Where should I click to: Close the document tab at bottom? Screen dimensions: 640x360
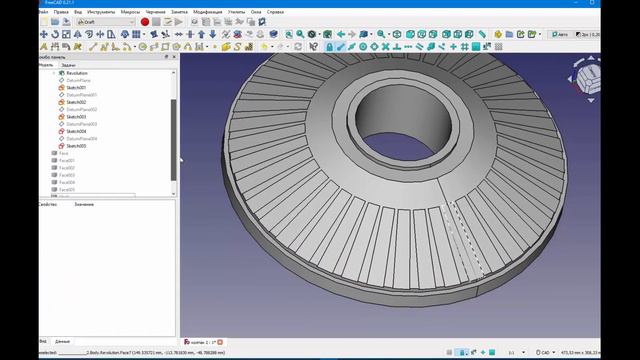click(x=220, y=342)
